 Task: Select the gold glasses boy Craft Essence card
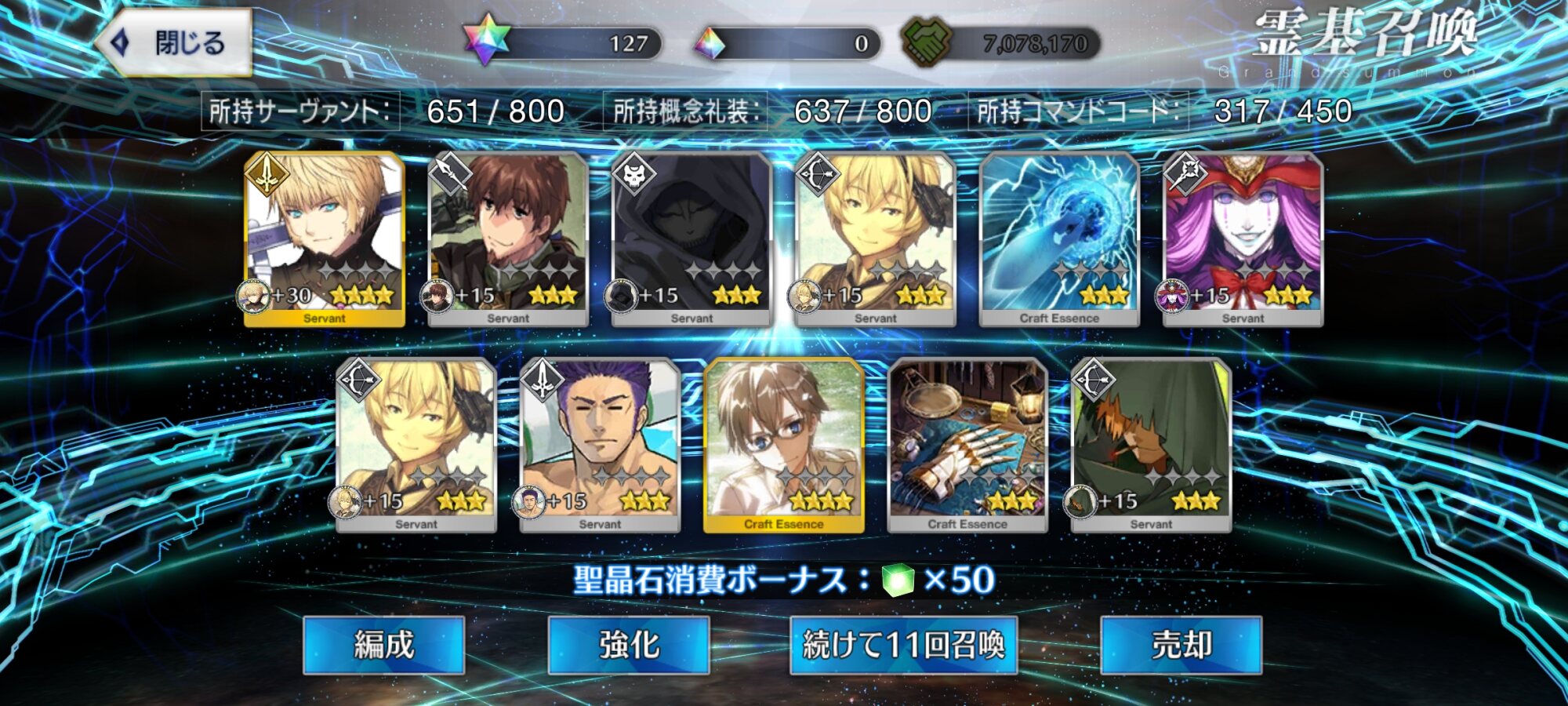[784, 446]
